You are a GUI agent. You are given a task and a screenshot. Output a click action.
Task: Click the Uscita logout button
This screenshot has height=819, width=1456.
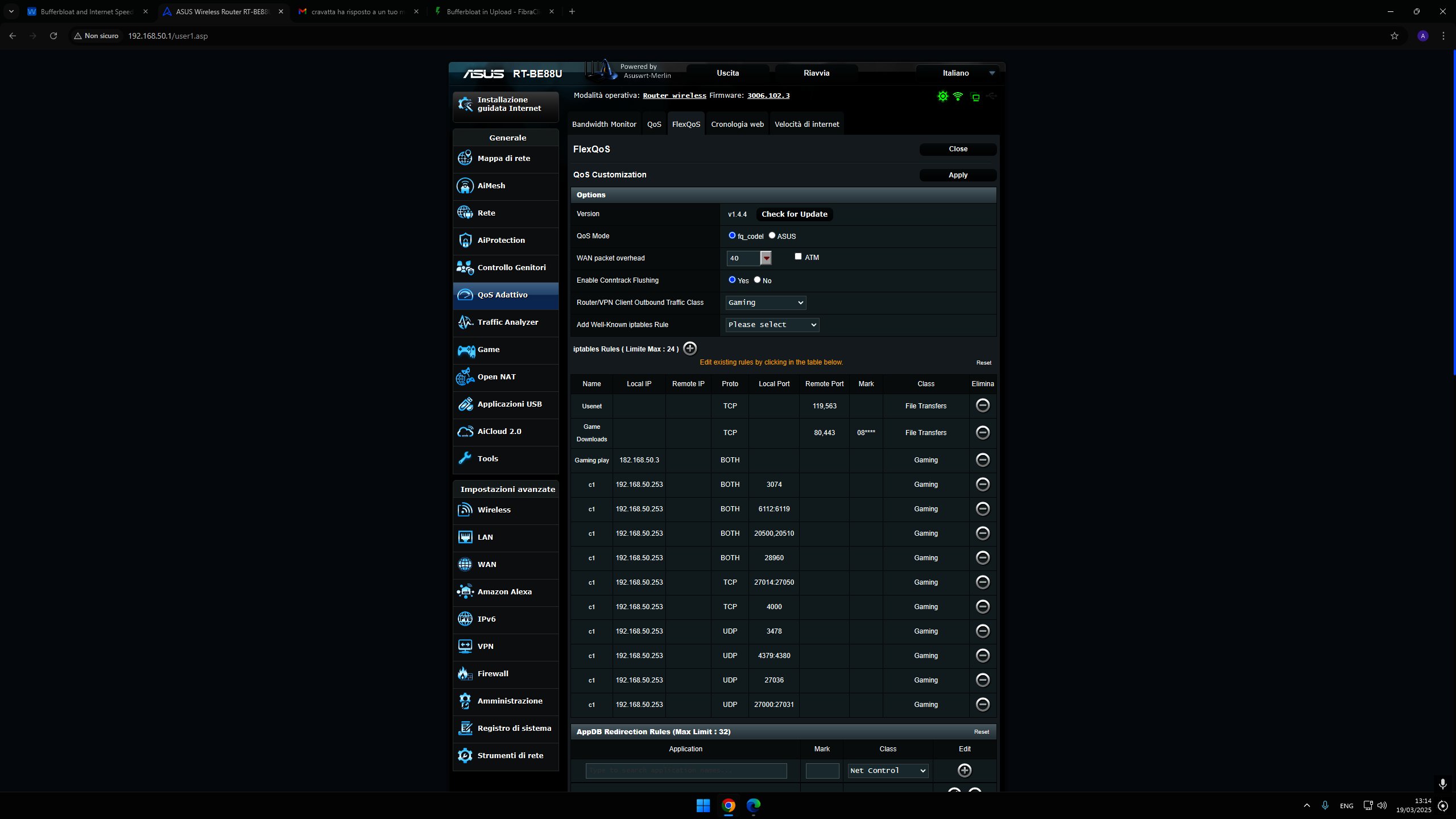pos(727,73)
